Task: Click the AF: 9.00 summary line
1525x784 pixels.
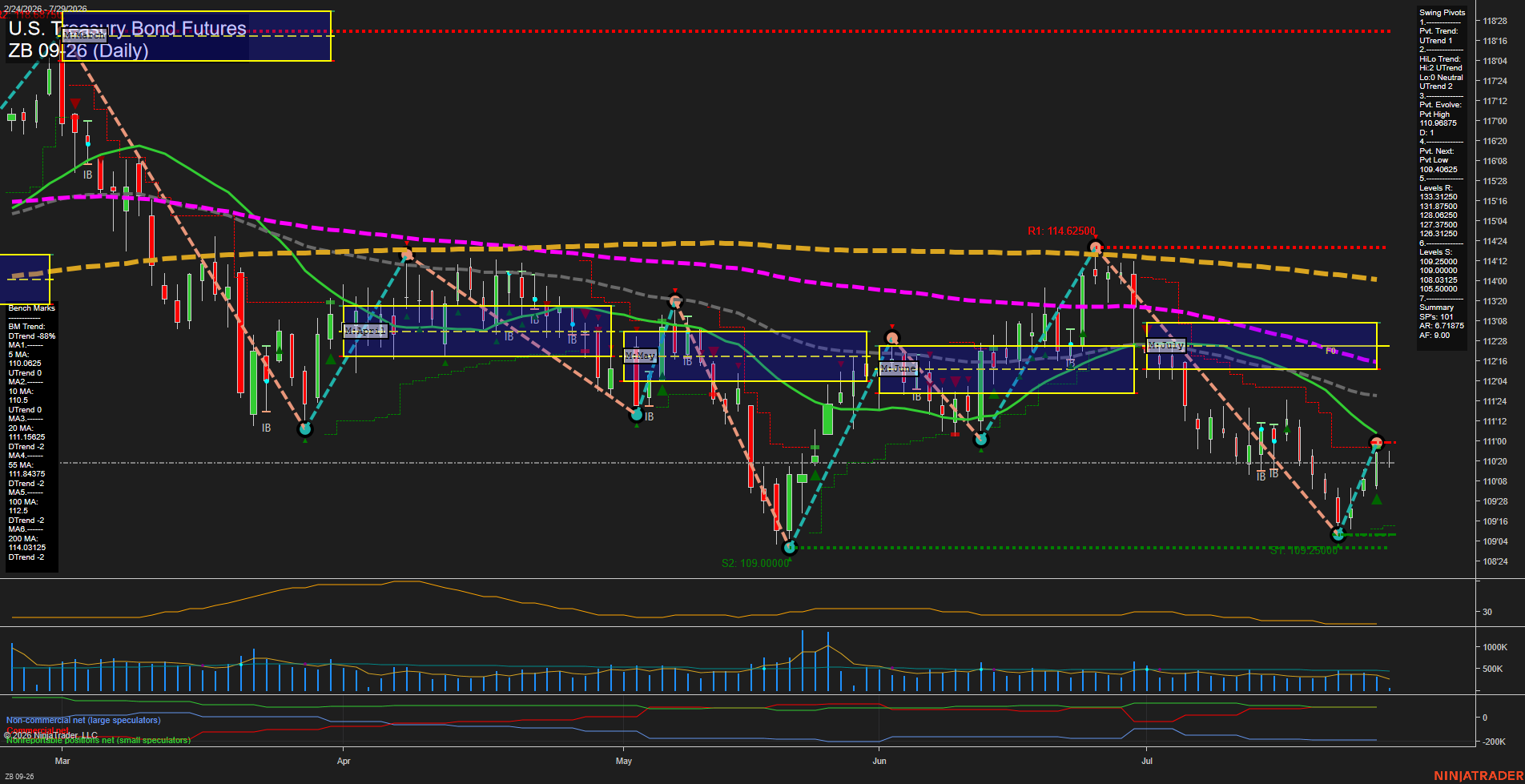Action: coord(1434,336)
